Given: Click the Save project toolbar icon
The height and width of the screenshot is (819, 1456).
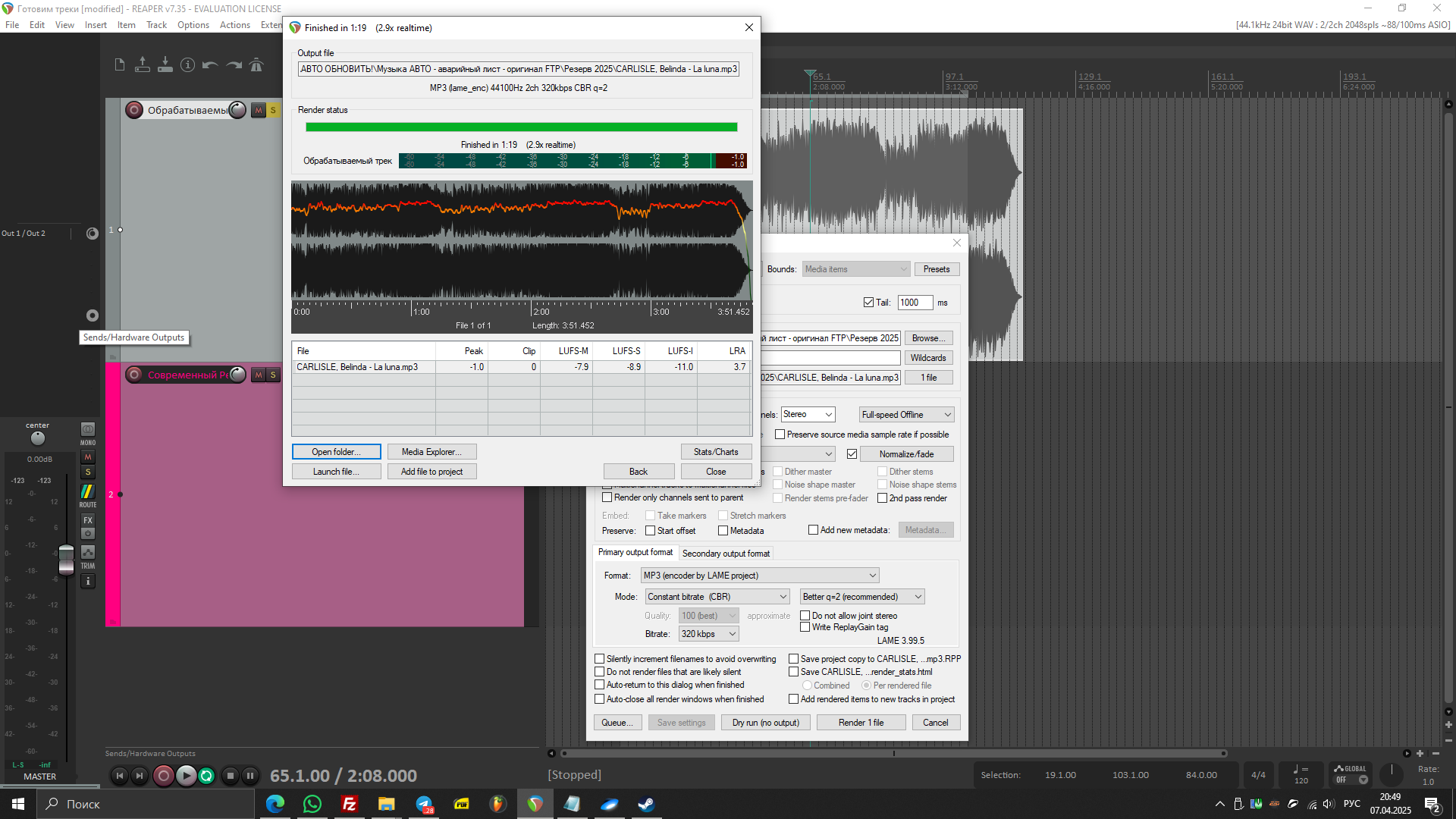Looking at the screenshot, I should click(x=165, y=65).
